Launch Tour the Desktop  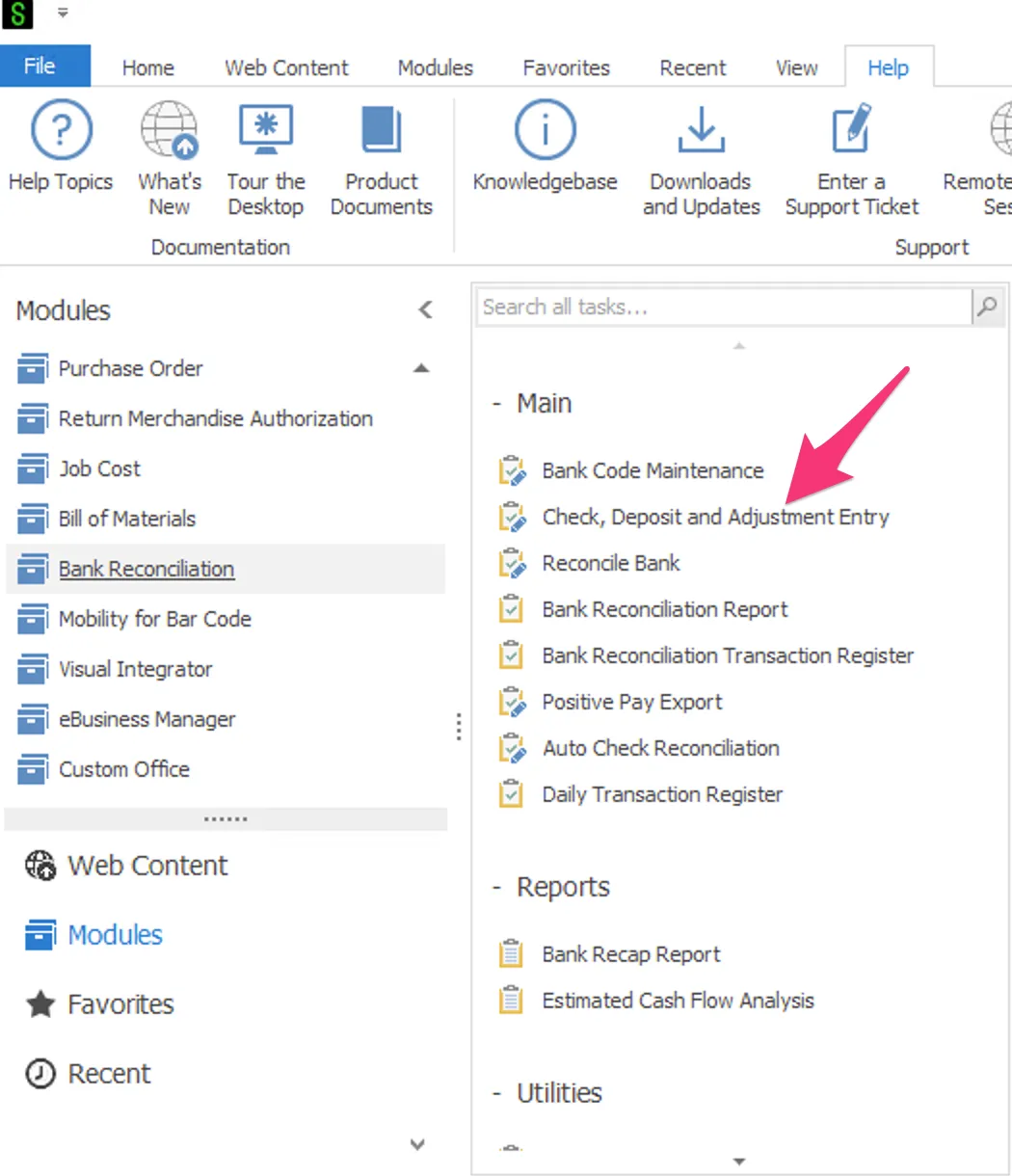pos(266,159)
